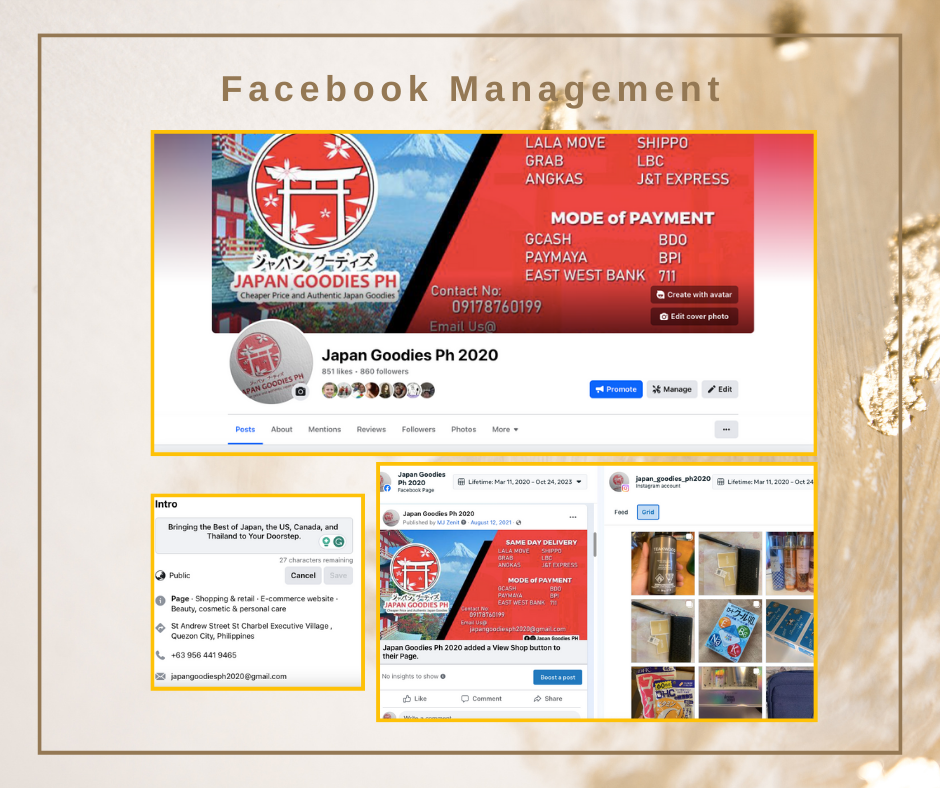Open the Manage page tools button
Viewport: 940px width, 788px height.
[672, 389]
